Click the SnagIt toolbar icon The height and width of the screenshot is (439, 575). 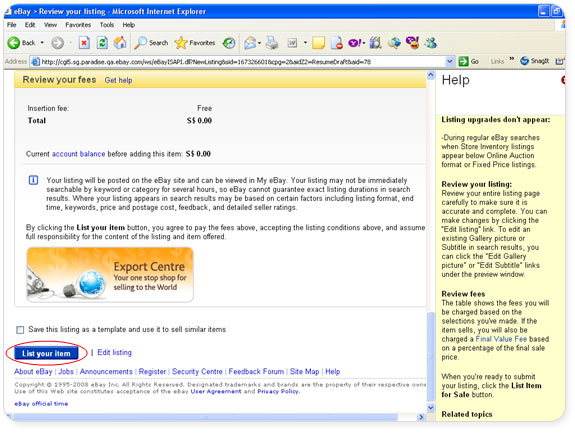click(x=534, y=61)
